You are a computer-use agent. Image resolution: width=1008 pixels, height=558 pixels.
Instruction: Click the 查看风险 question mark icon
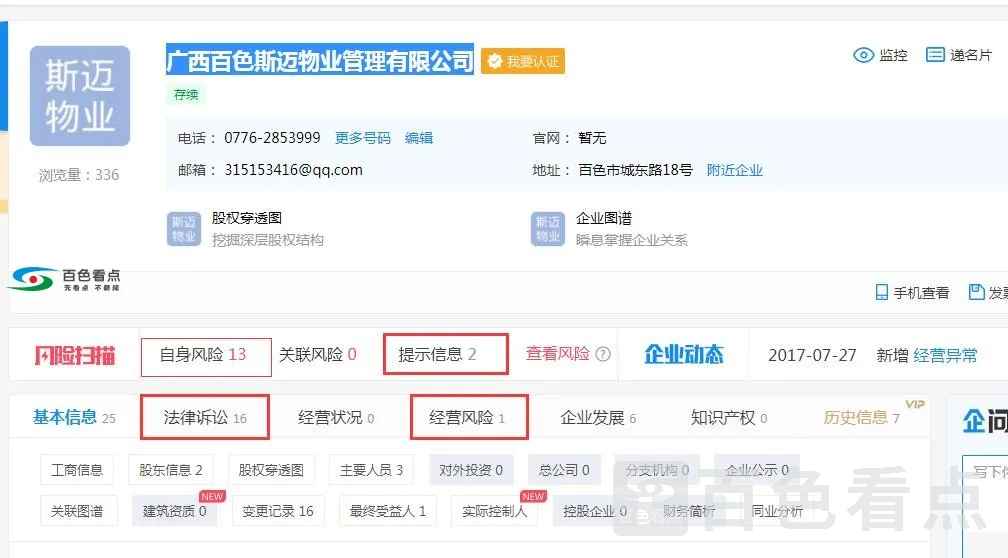(603, 354)
